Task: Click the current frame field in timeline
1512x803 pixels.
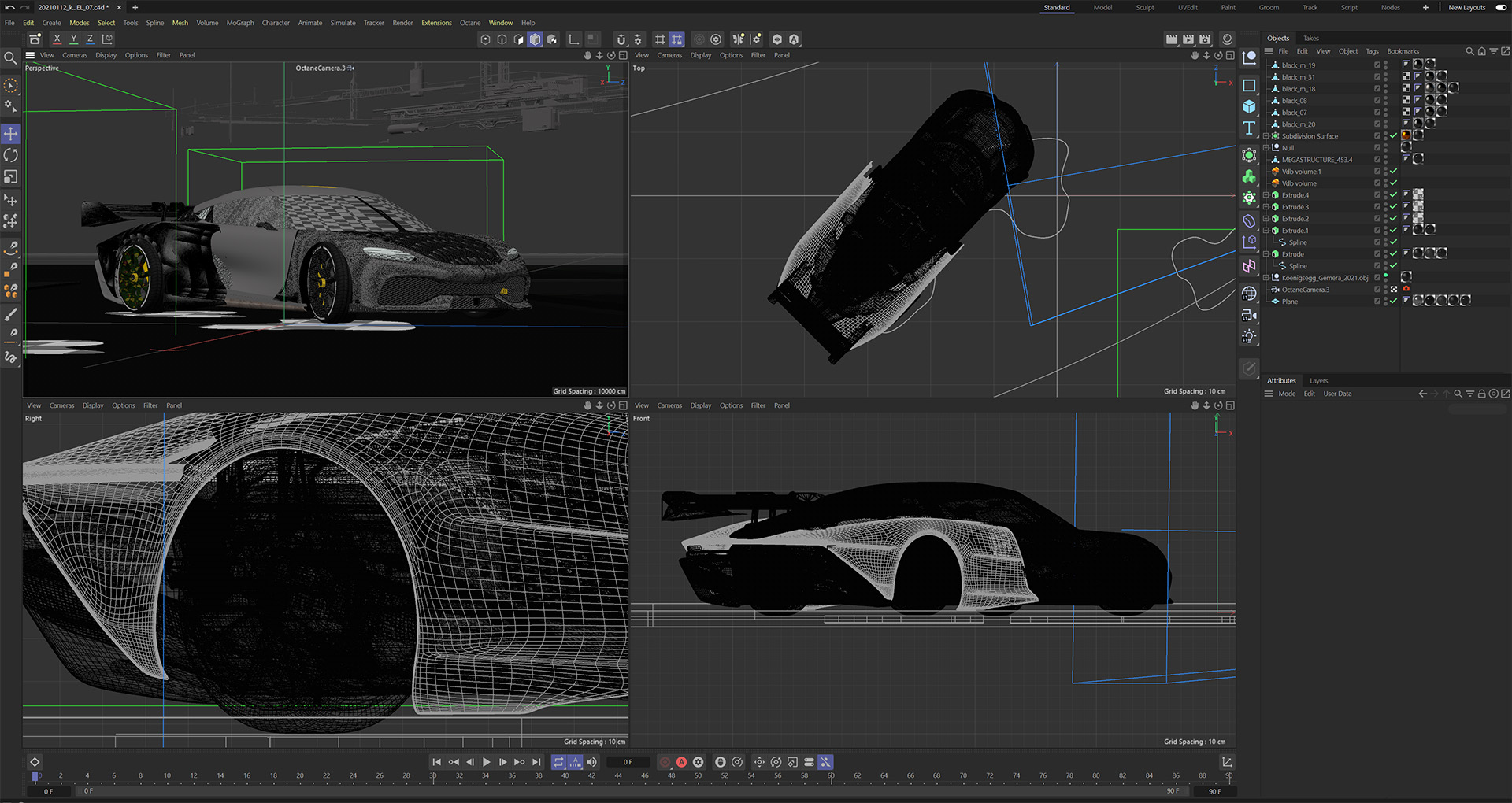Action: (628, 762)
